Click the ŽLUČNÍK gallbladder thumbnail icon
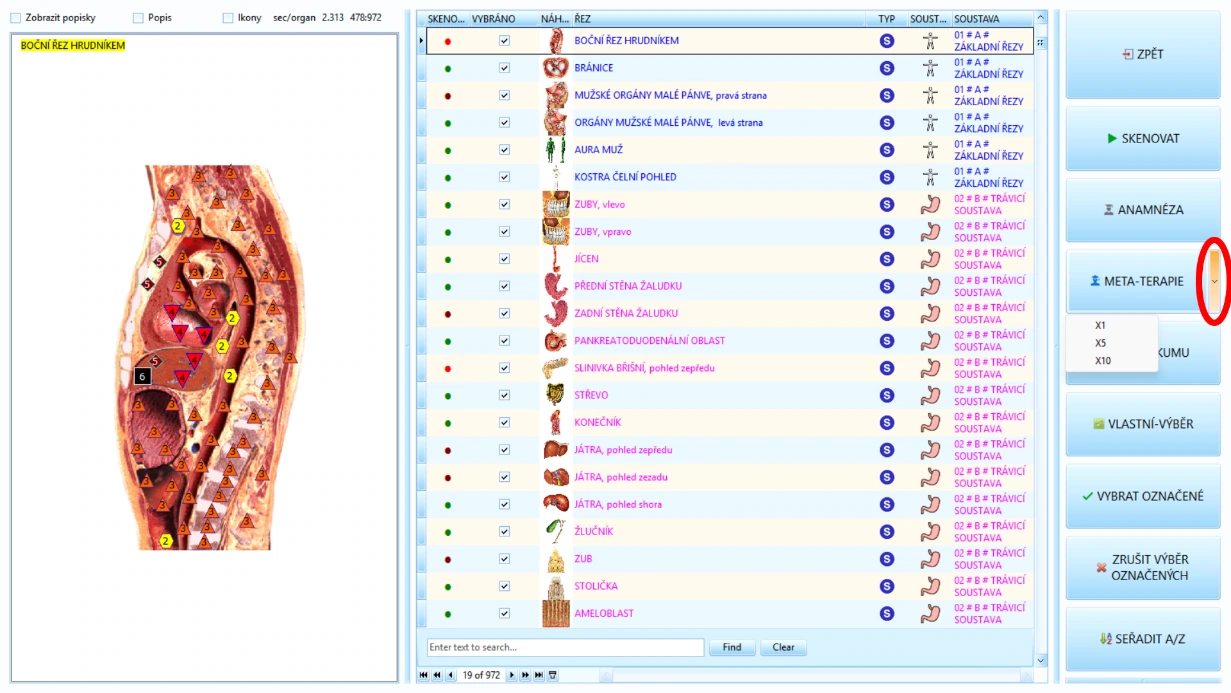Viewport: 1231px width, 693px height. pyautogui.click(x=555, y=531)
